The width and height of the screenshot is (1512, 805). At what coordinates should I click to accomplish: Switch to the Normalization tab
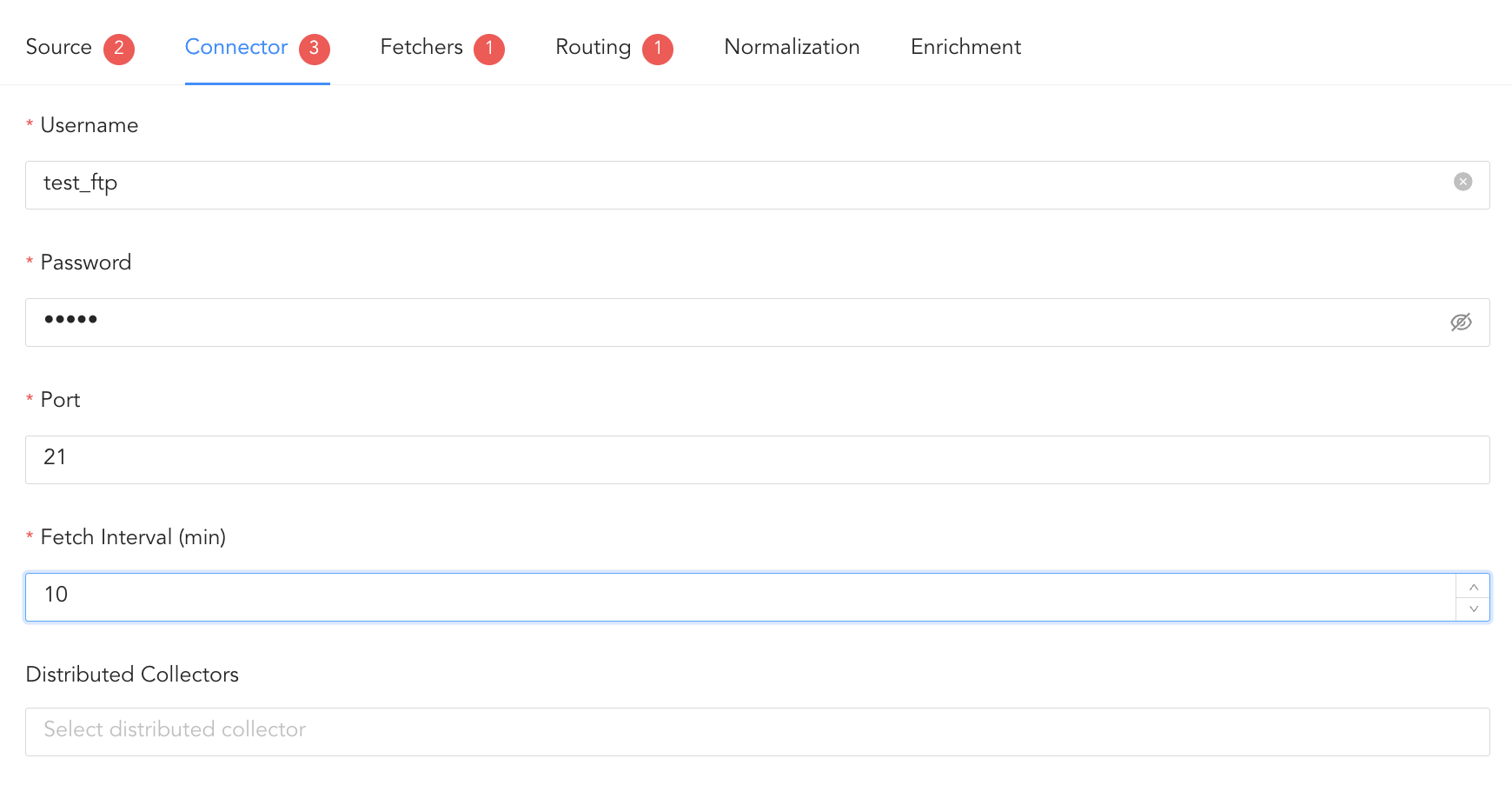(792, 48)
